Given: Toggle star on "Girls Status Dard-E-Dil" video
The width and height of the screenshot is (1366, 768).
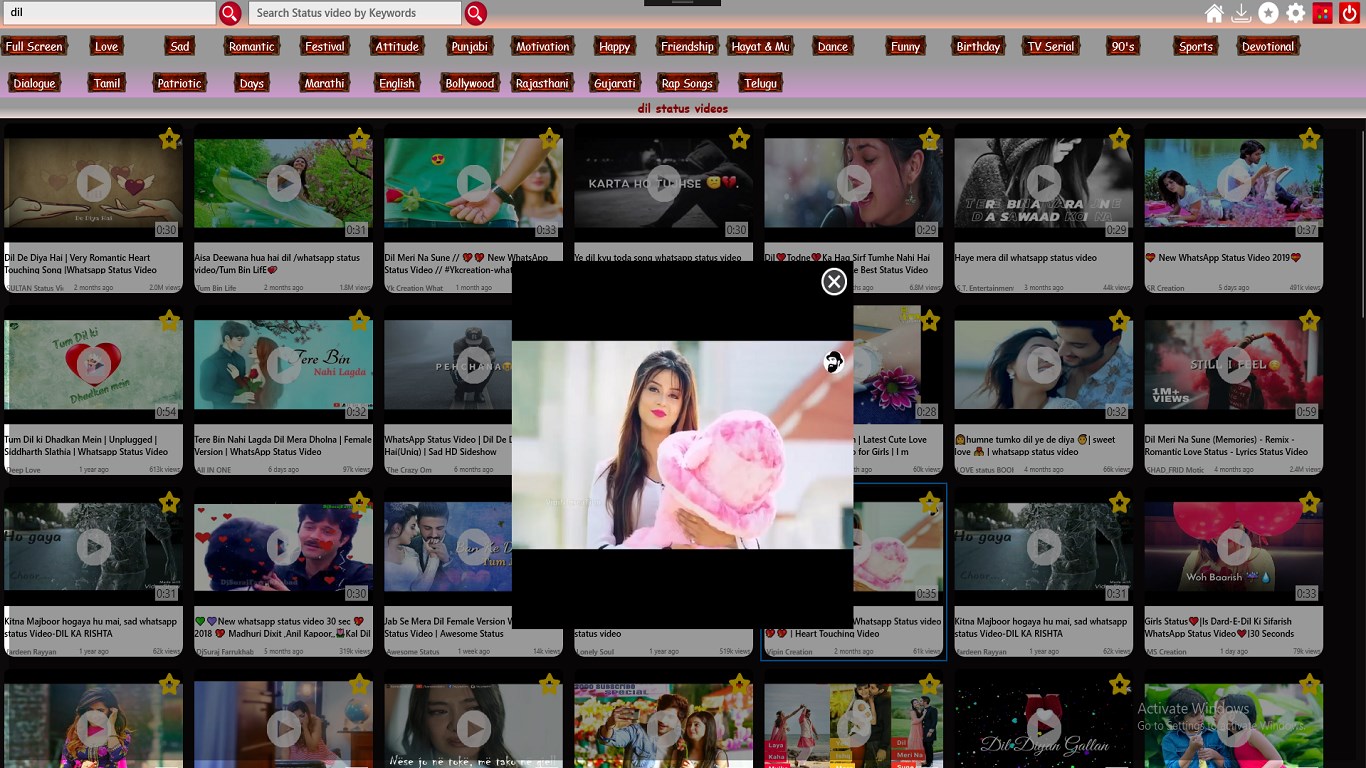Looking at the screenshot, I should 1309,503.
